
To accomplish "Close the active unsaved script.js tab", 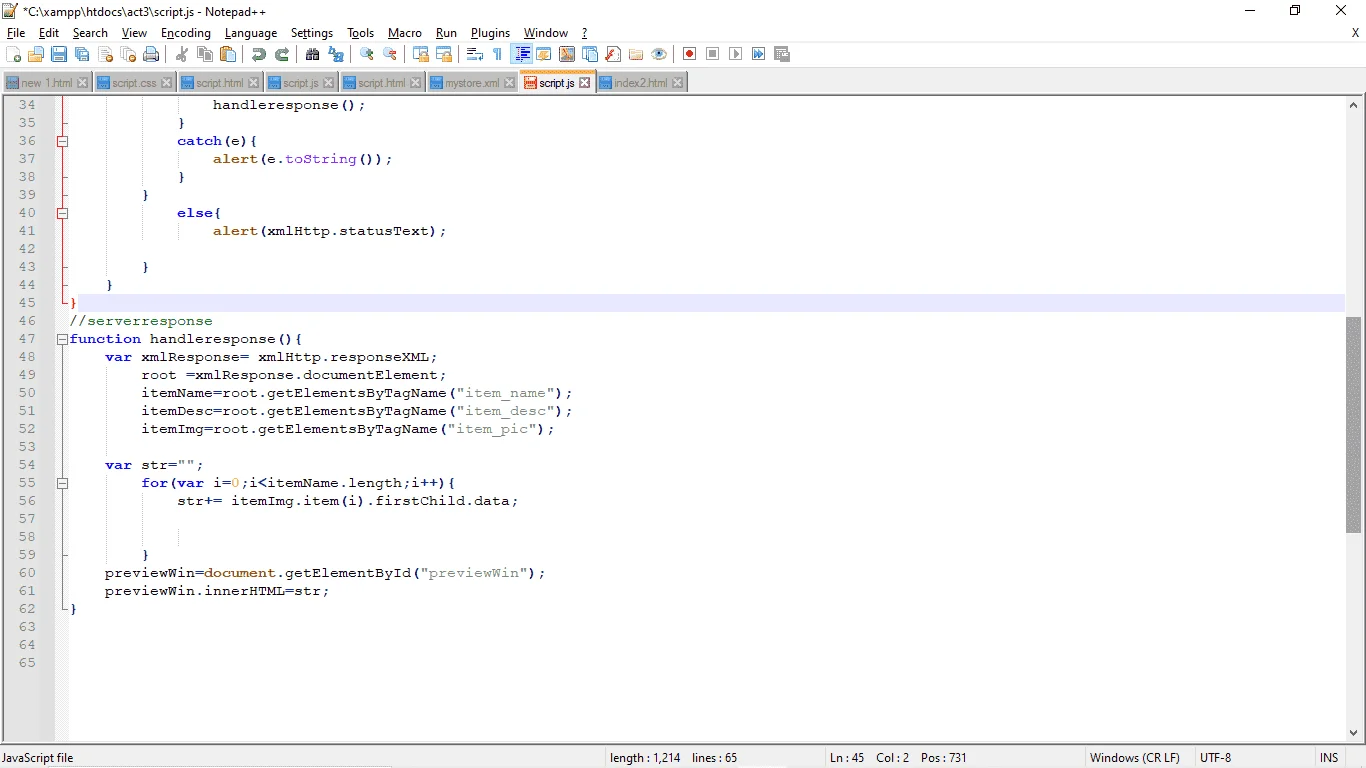I will click(x=585, y=82).
